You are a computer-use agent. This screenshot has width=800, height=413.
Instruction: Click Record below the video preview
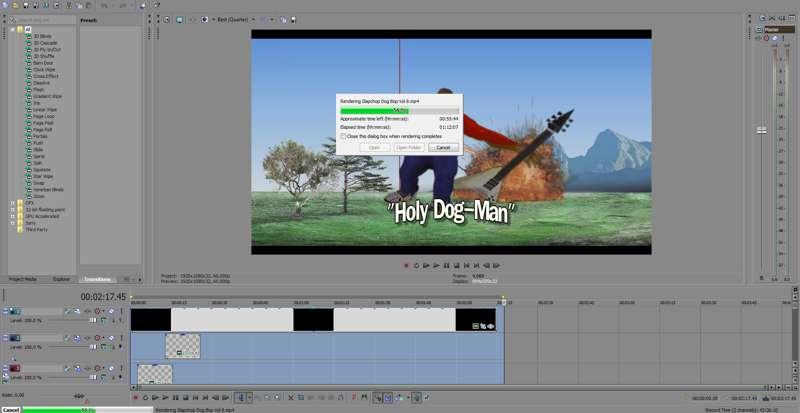[407, 265]
